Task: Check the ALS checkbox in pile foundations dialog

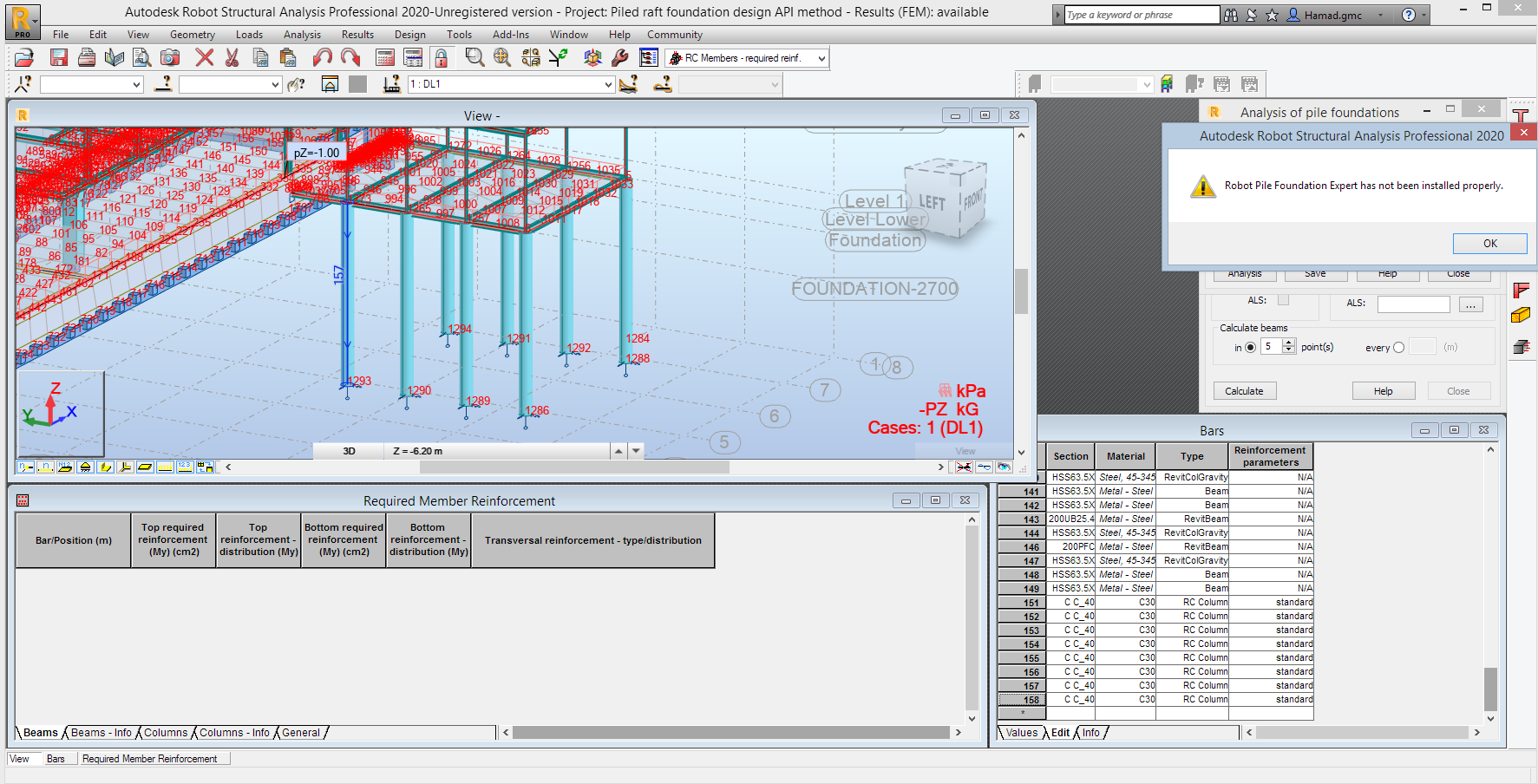Action: pyautogui.click(x=1283, y=299)
